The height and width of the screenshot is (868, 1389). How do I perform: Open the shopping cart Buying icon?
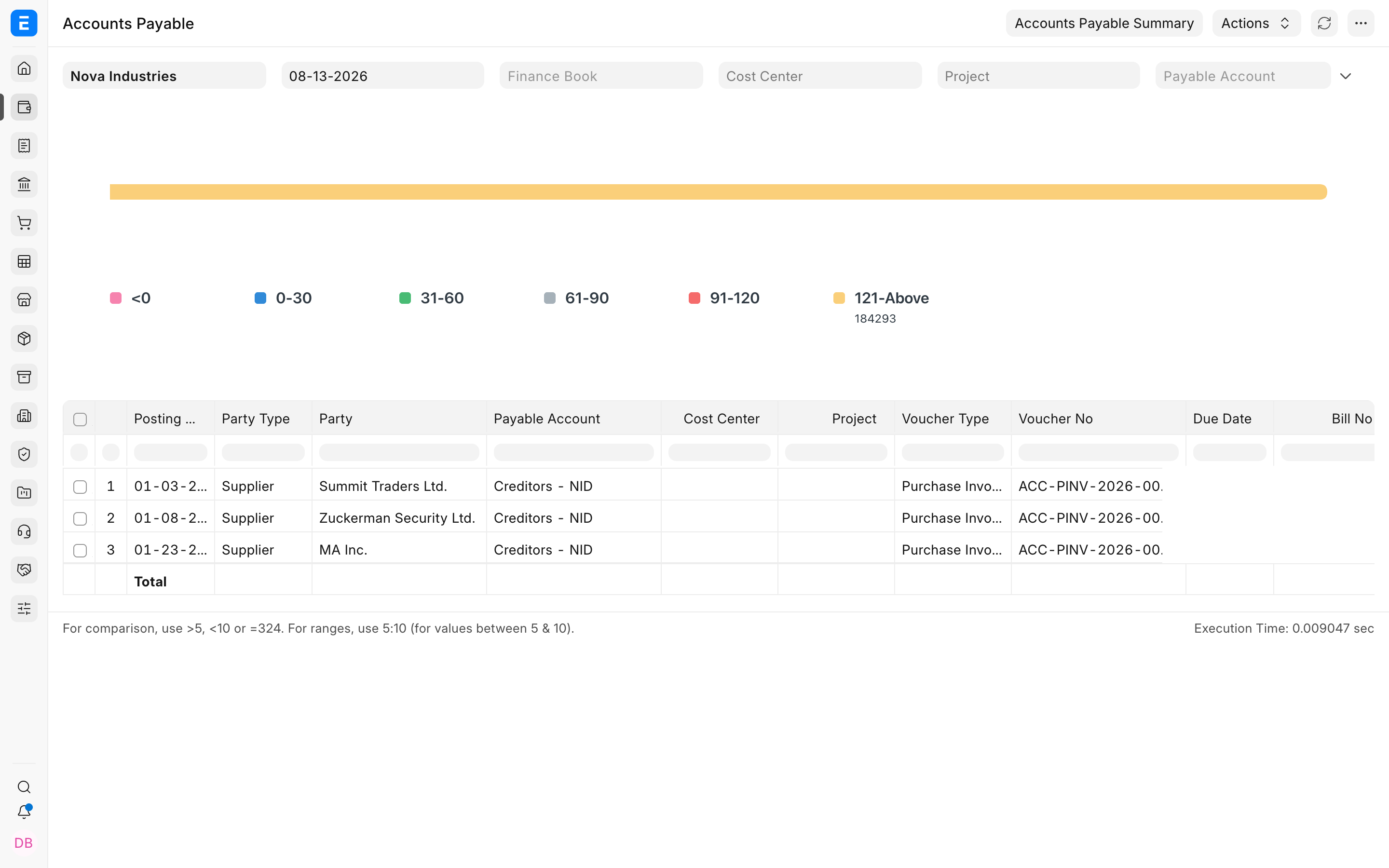pos(24,223)
